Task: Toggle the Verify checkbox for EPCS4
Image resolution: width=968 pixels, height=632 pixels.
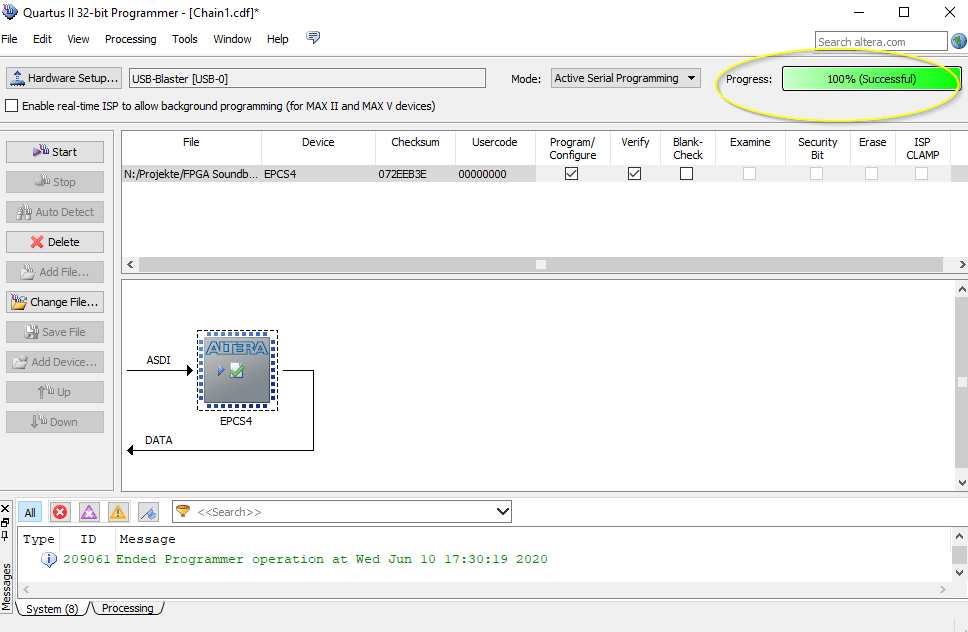Action: point(634,173)
